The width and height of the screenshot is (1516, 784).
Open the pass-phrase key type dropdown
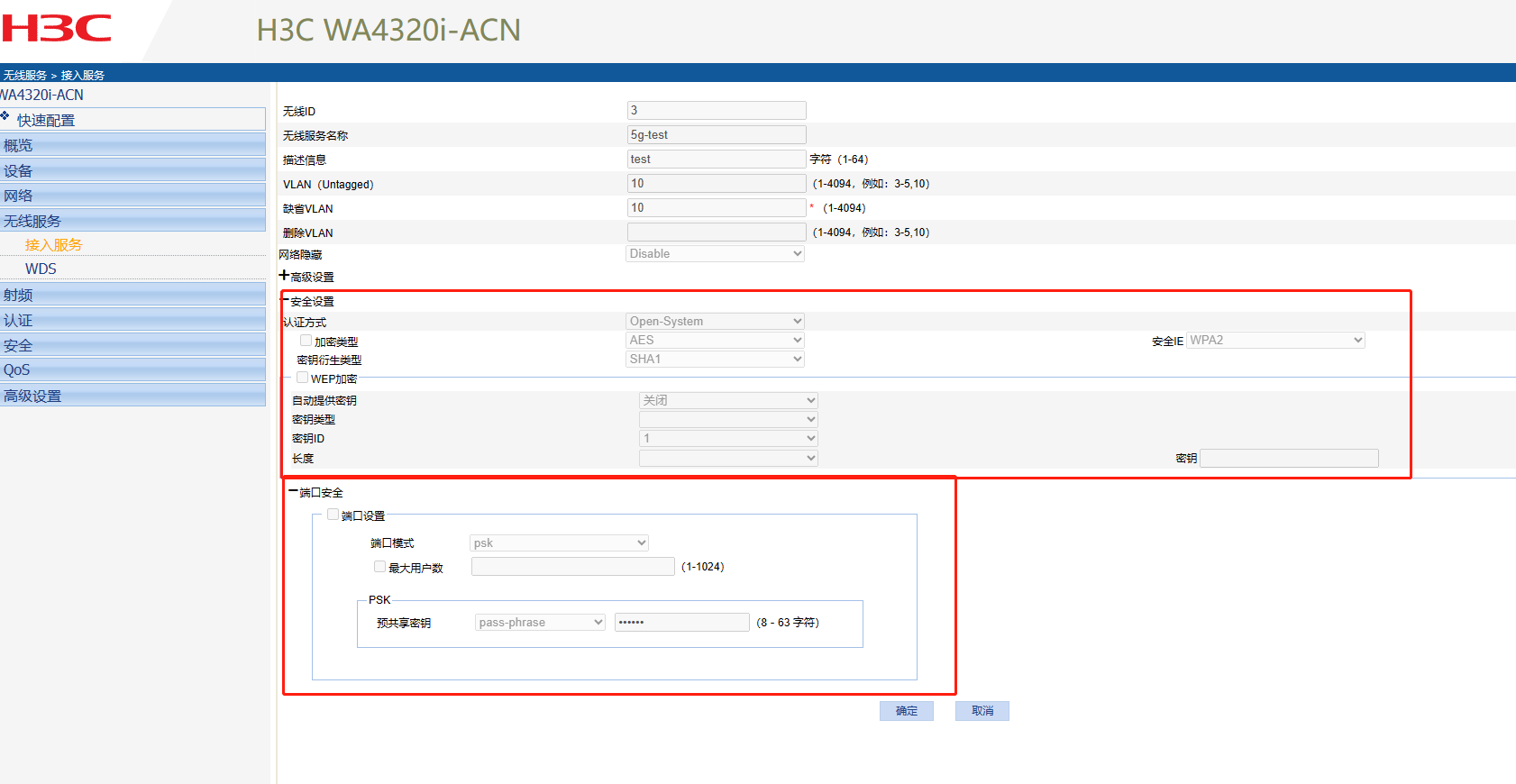[x=541, y=623]
